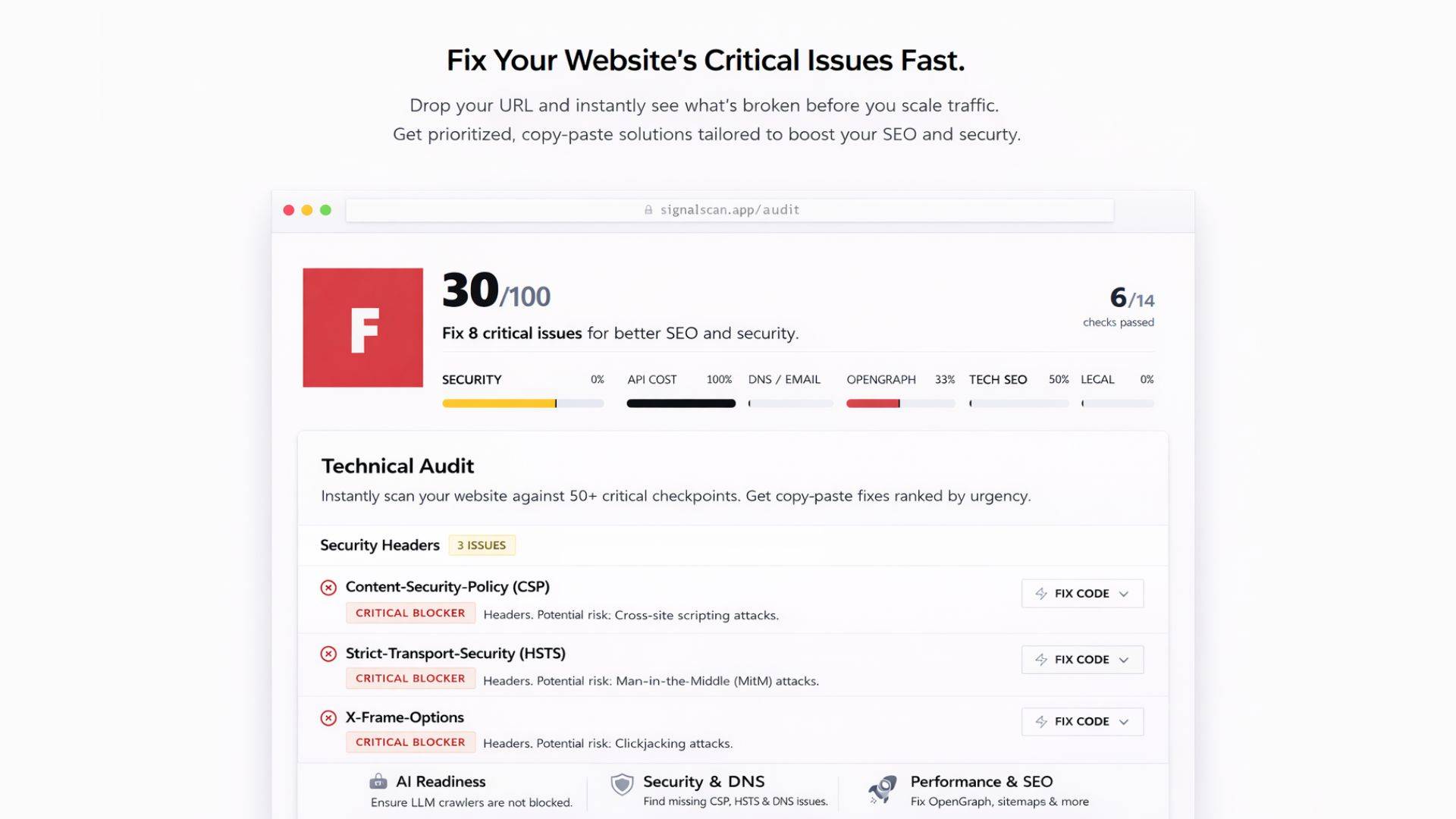1456x819 pixels.
Task: Expand FIX CODE for X-Frame-Options
Action: pos(1082,722)
